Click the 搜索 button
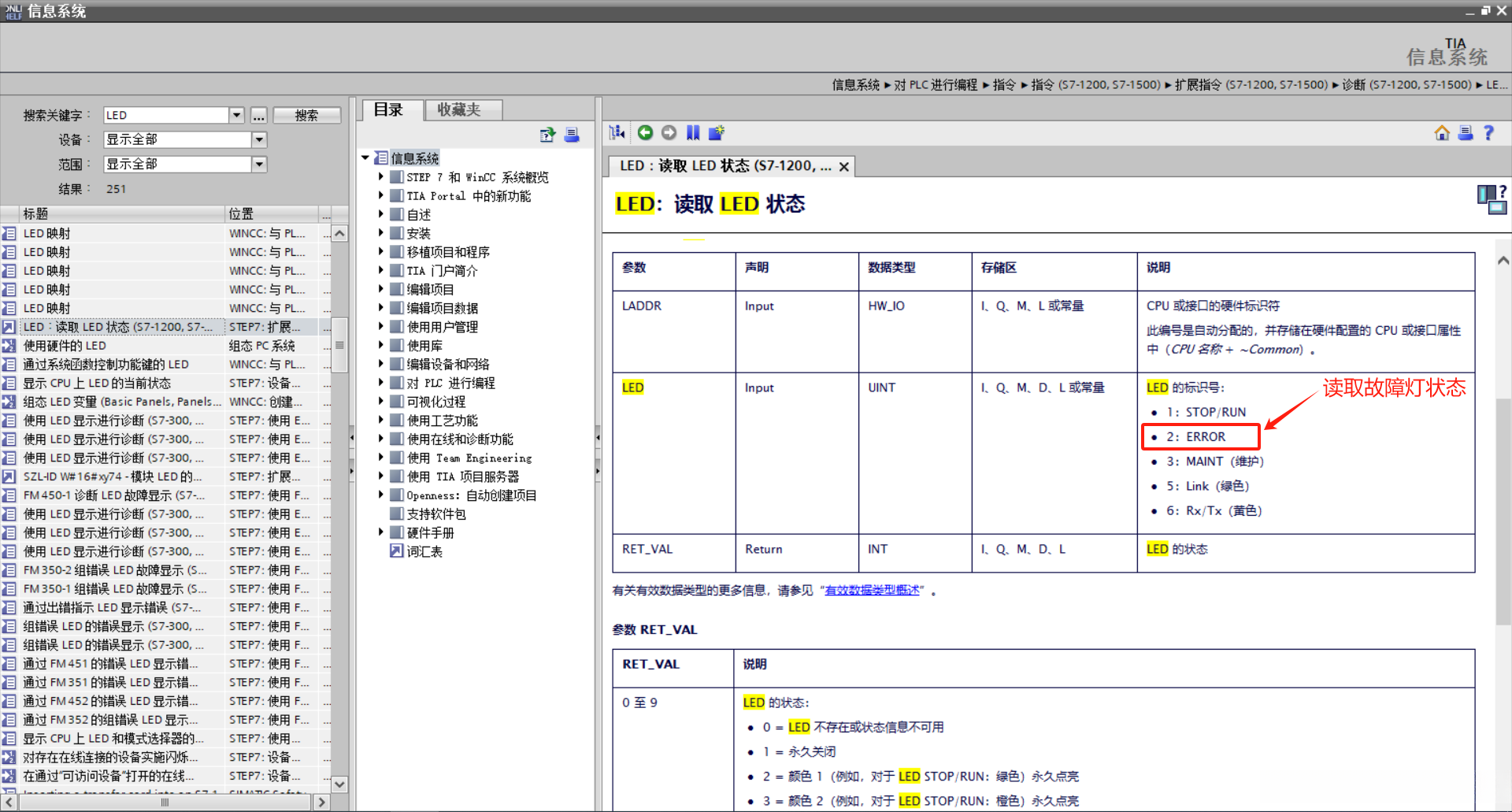 point(307,115)
